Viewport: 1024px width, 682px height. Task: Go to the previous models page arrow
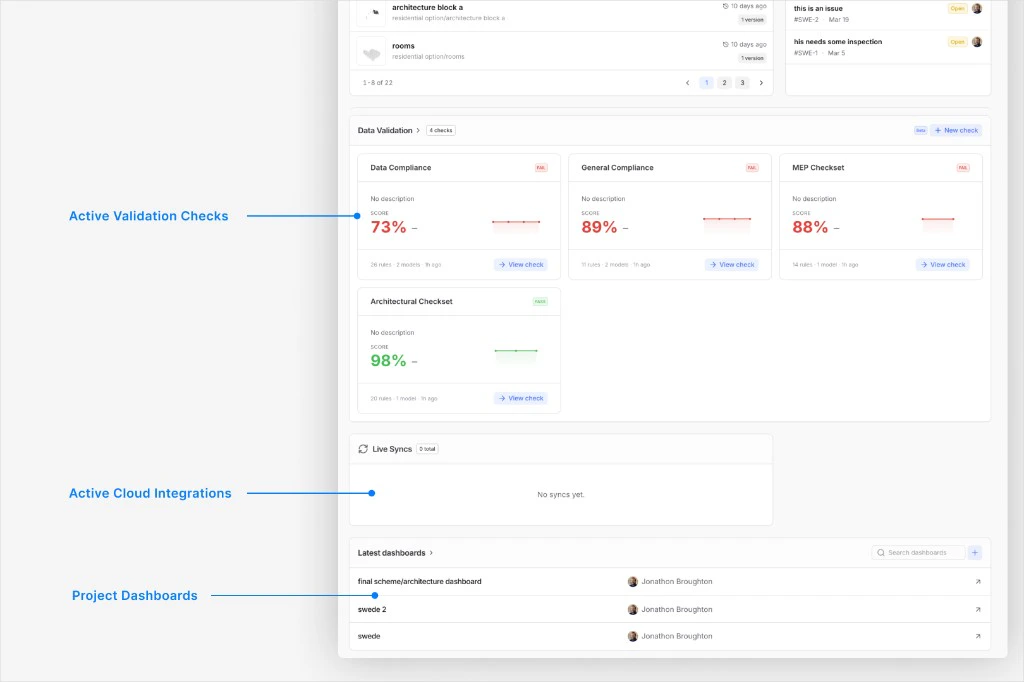(688, 83)
